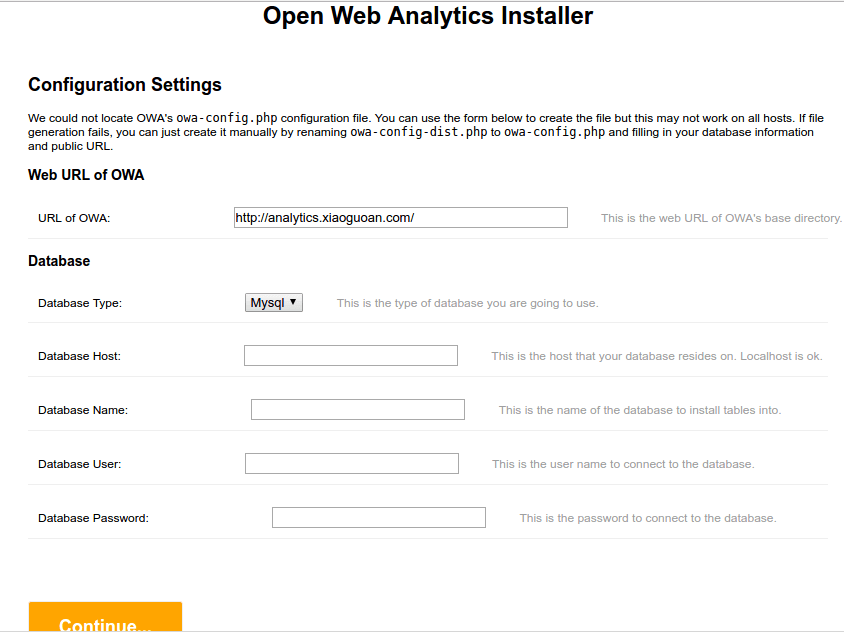Viewport: 844px width, 632px height.
Task: Click the owa-config-dist.php filename text
Action: (x=418, y=132)
